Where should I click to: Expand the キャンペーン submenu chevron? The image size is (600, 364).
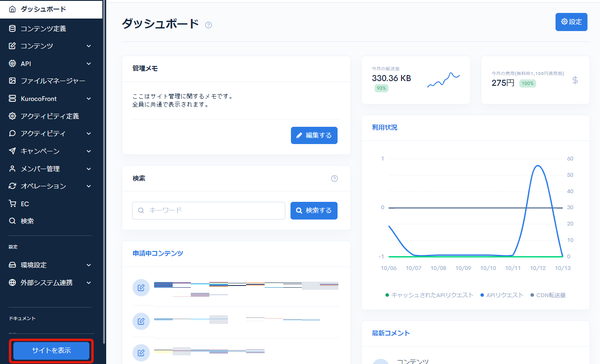point(89,151)
